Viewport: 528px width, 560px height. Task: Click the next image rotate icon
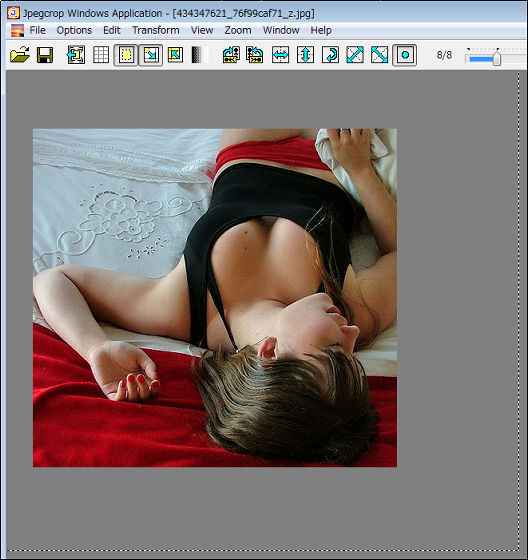tap(255, 55)
